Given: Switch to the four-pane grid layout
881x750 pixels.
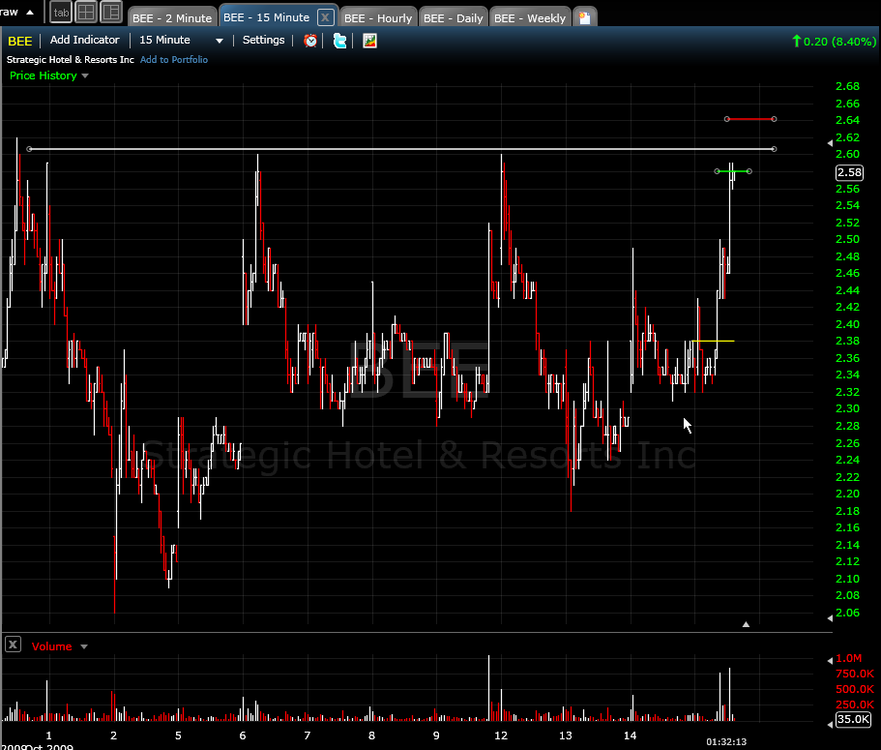Looking at the screenshot, I should 86,12.
